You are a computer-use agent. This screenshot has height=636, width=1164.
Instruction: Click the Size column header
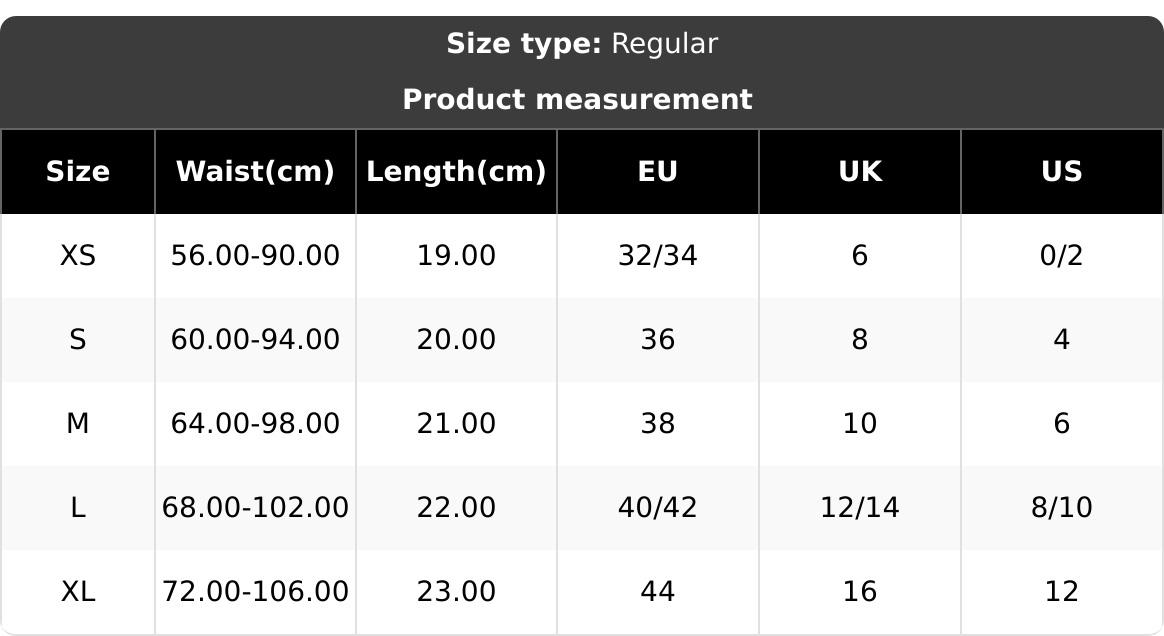[78, 172]
